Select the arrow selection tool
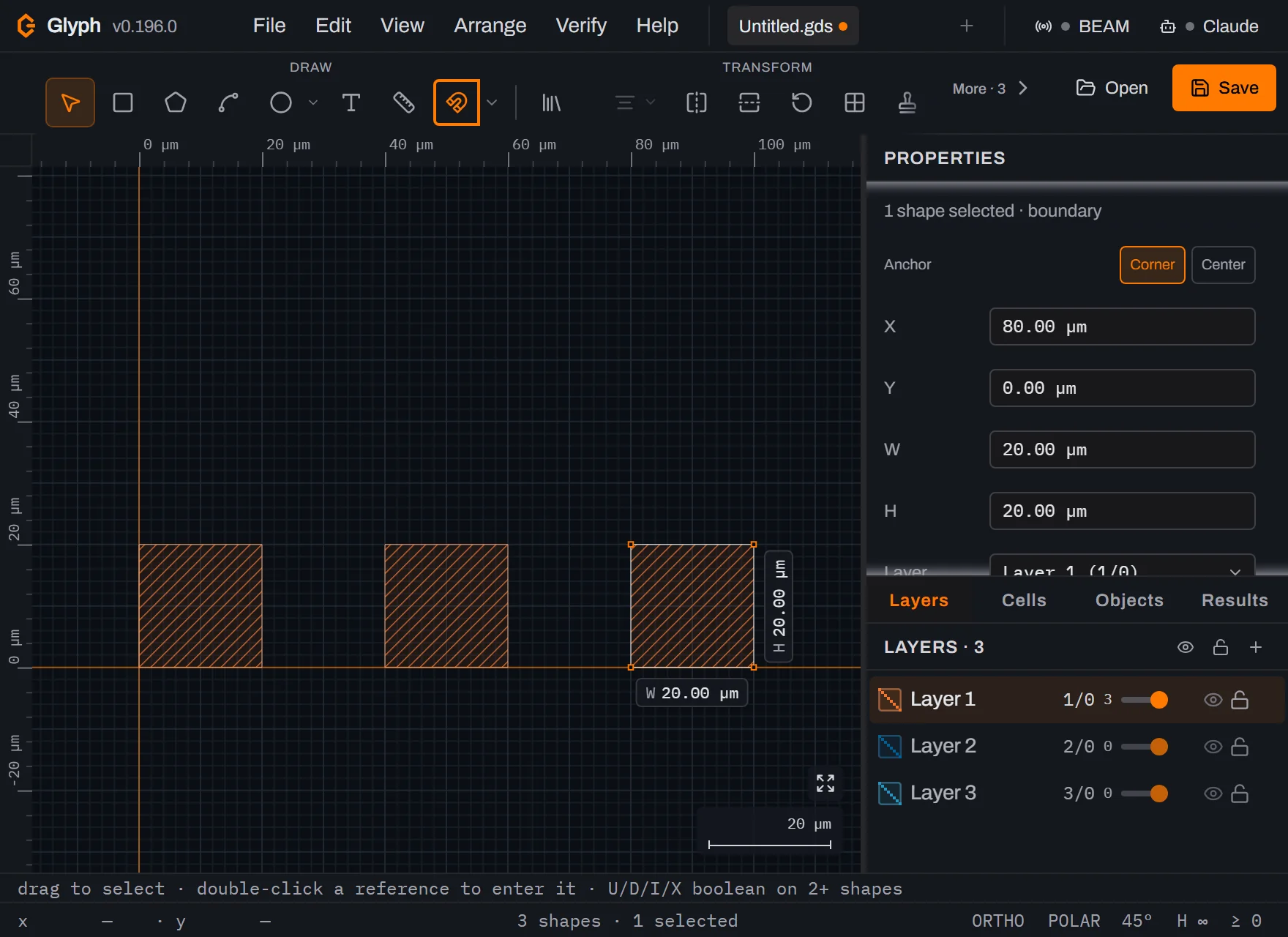This screenshot has height=937, width=1288. [70, 102]
